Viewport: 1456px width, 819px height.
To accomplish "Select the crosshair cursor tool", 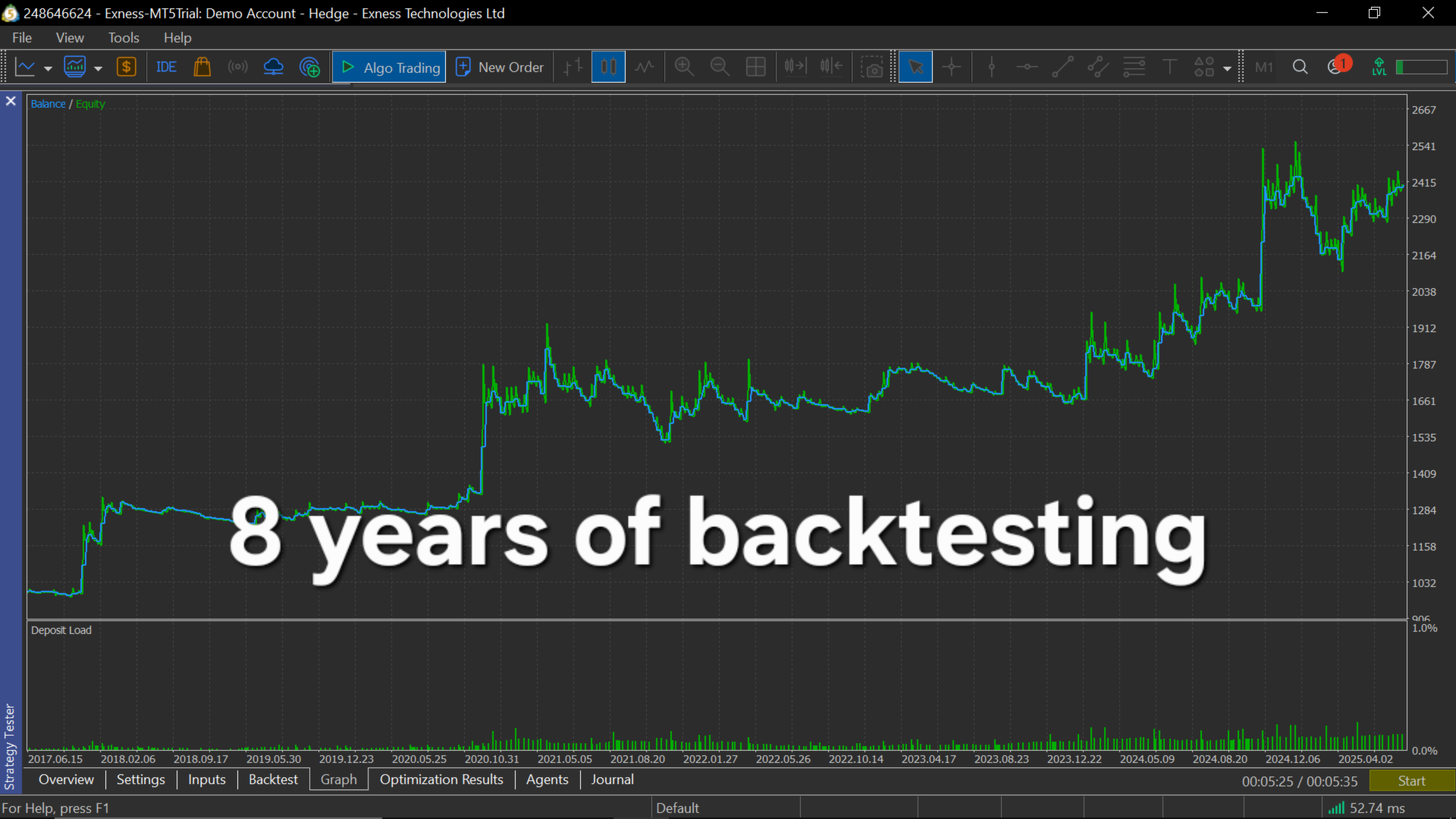I will click(x=951, y=67).
